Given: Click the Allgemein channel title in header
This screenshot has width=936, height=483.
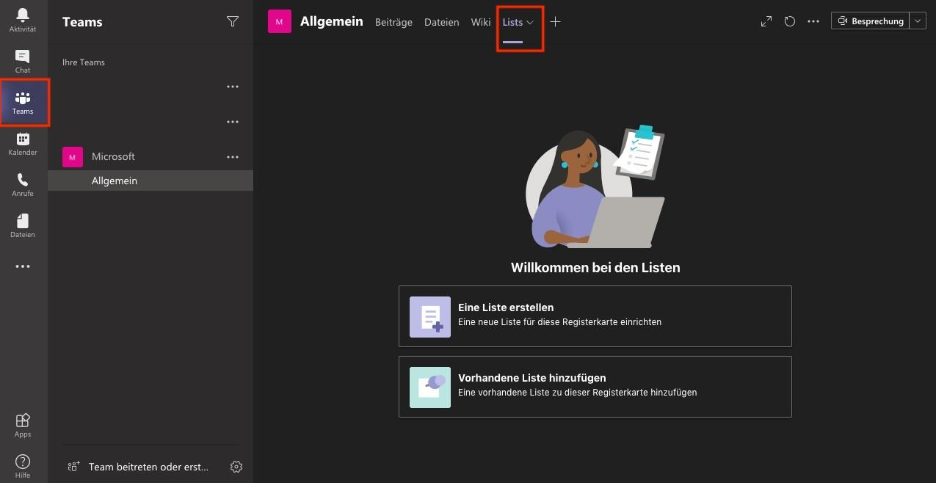Looking at the screenshot, I should pos(331,21).
